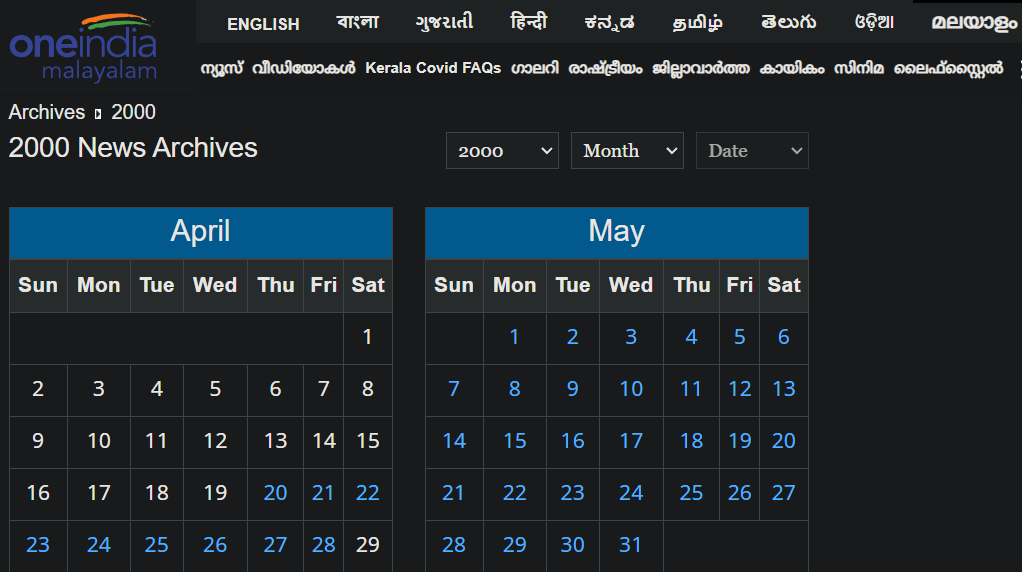The height and width of the screenshot is (572, 1022).
Task: Open May 7 archive
Action: tap(454, 389)
